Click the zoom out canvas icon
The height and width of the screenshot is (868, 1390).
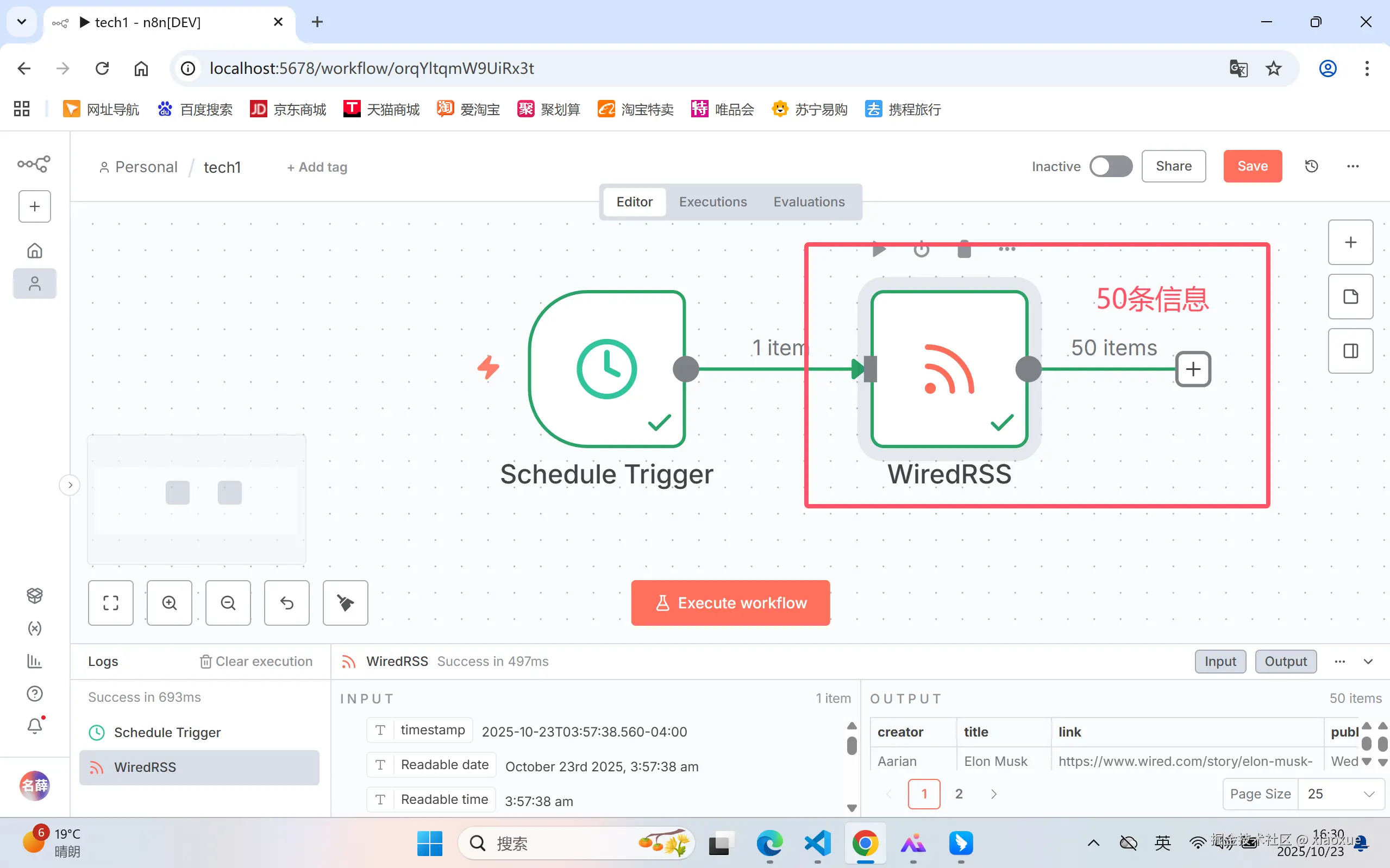point(228,603)
